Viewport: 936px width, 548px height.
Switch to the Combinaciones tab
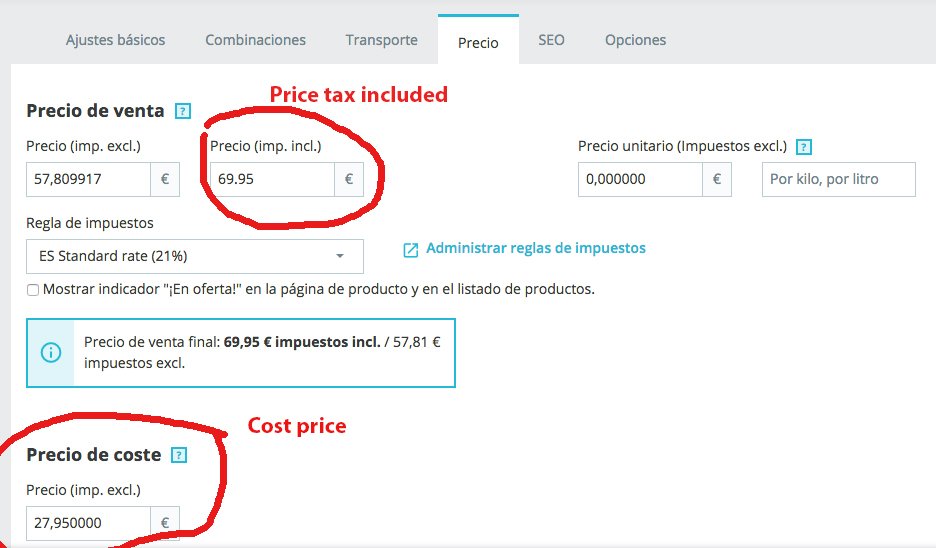(255, 40)
